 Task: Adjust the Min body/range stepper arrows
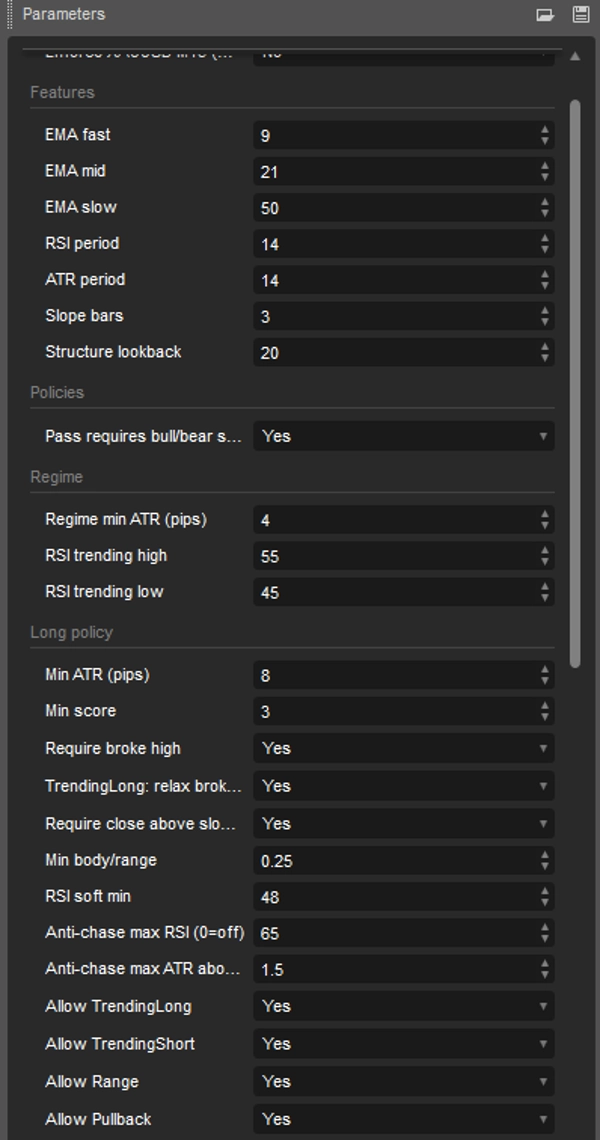545,861
